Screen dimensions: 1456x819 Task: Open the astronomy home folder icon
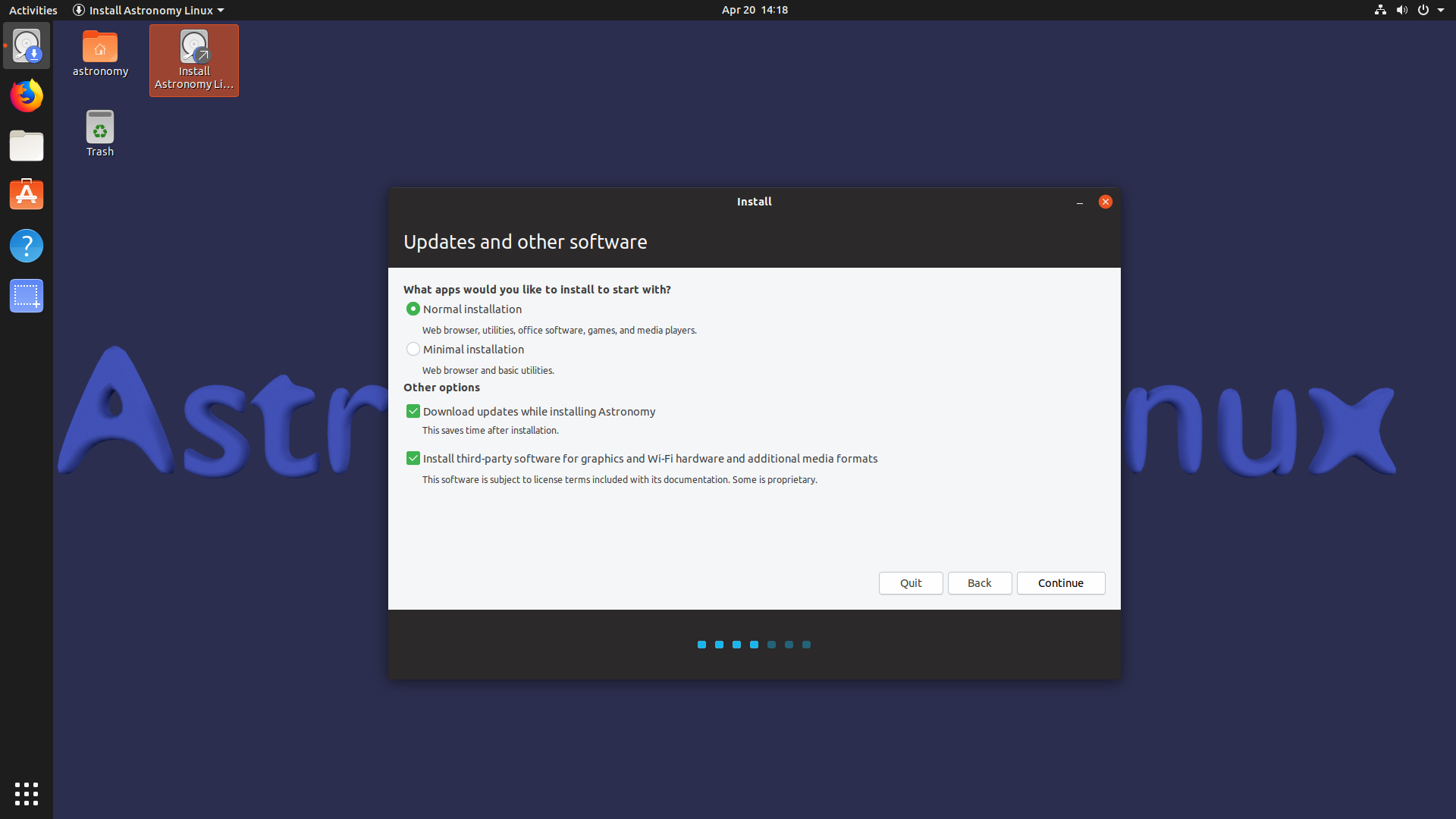(x=100, y=53)
